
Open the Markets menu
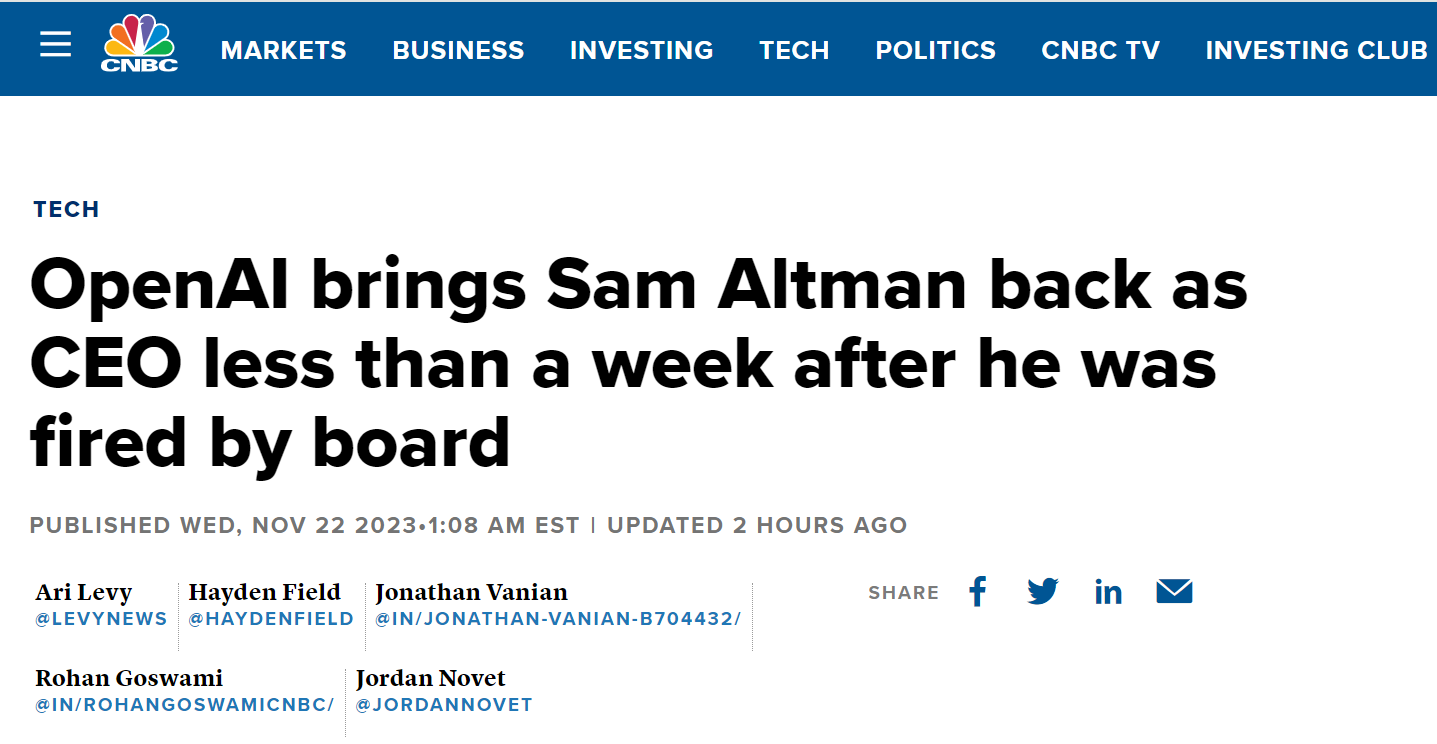pyautogui.click(x=283, y=50)
